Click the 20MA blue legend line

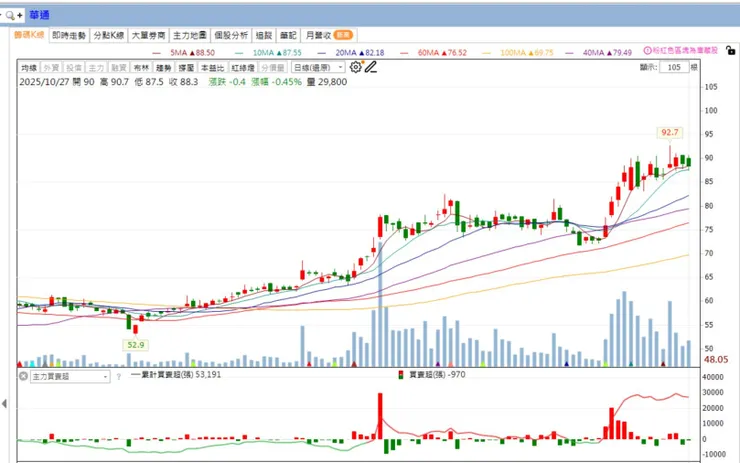pos(322,53)
